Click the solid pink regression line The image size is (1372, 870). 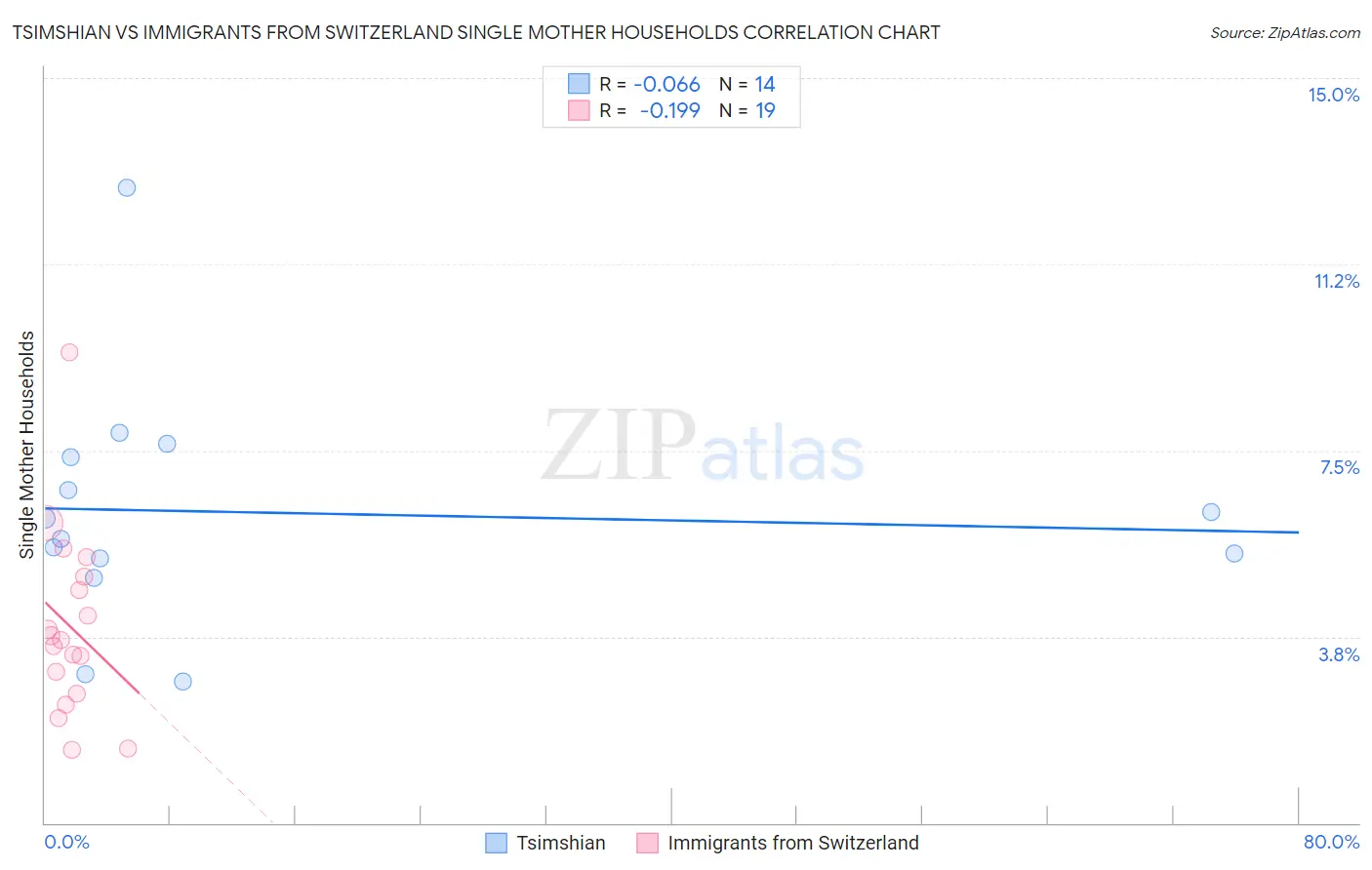(91, 648)
